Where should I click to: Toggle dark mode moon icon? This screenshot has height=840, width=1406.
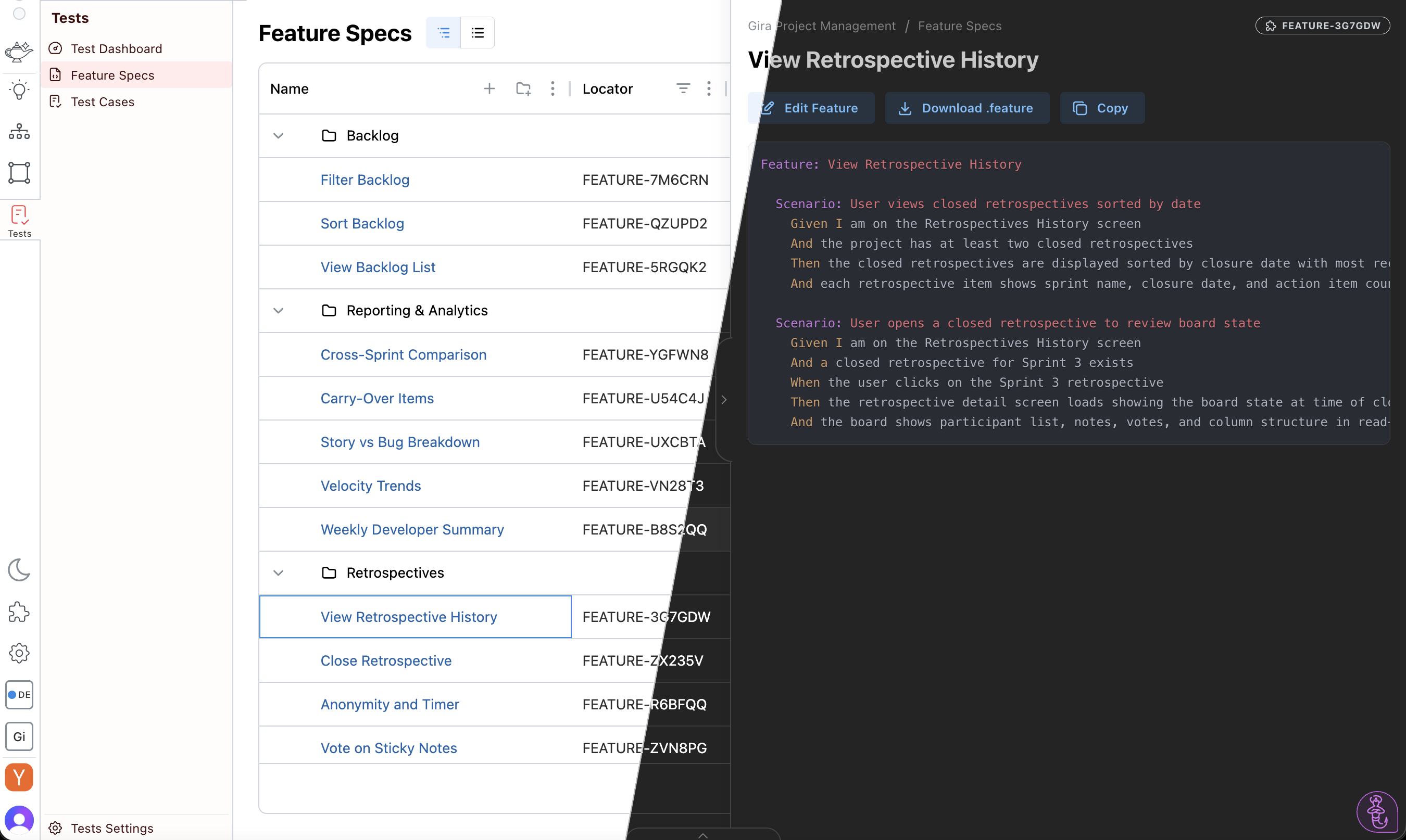(19, 570)
